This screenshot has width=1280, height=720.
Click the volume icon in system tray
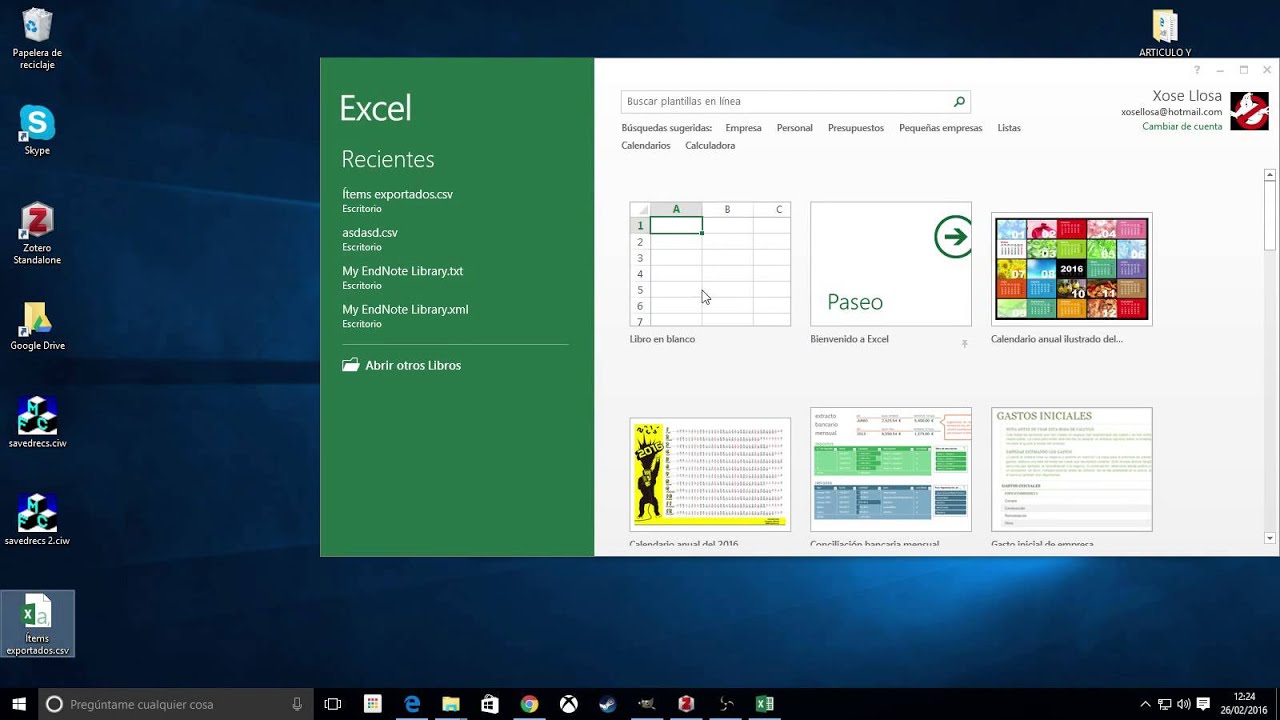pos(1184,704)
